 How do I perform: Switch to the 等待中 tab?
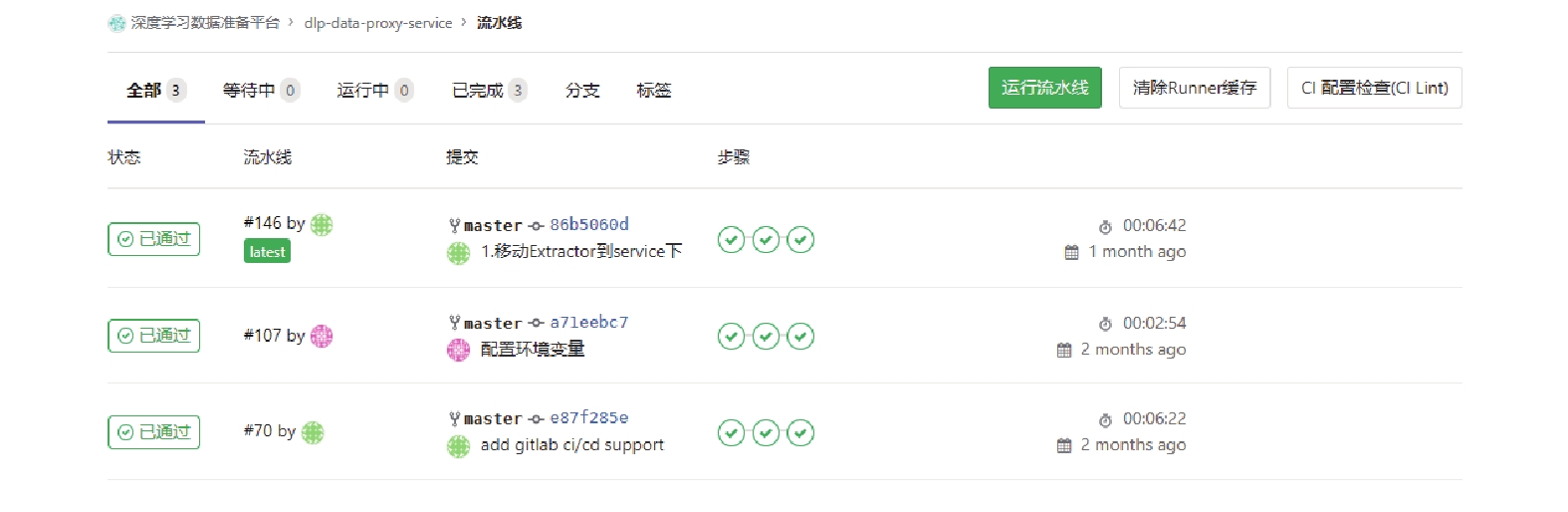tap(261, 90)
